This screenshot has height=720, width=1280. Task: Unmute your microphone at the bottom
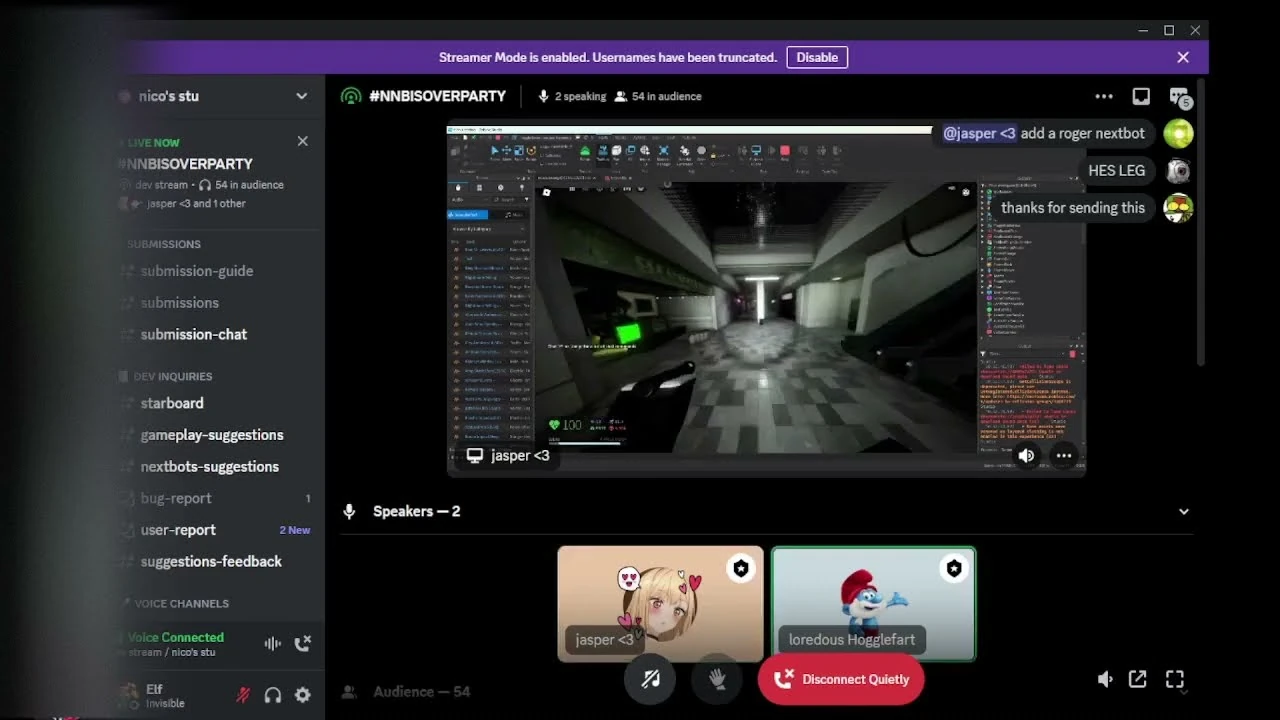tap(650, 679)
